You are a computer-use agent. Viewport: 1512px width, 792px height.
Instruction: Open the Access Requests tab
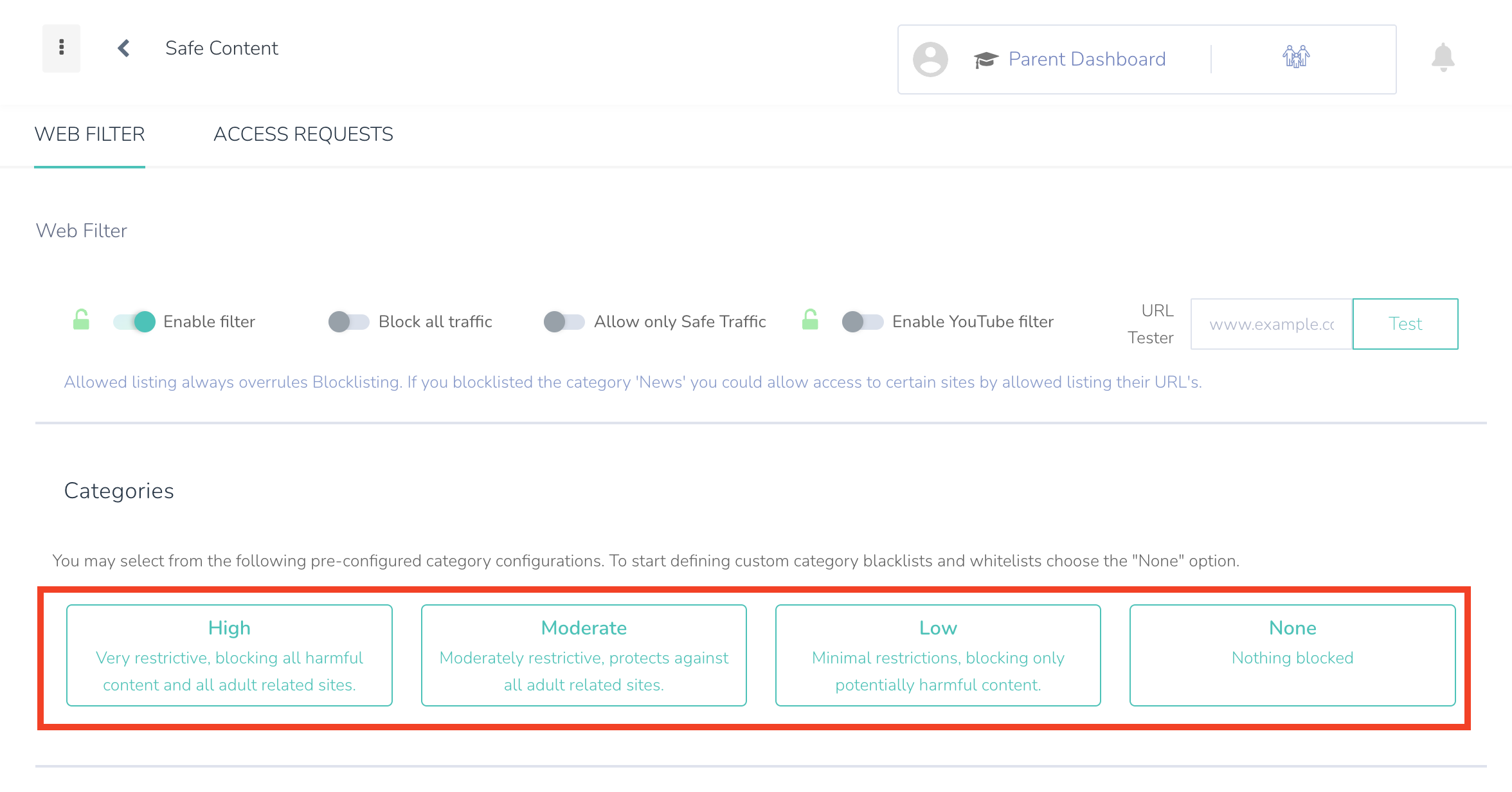click(303, 134)
